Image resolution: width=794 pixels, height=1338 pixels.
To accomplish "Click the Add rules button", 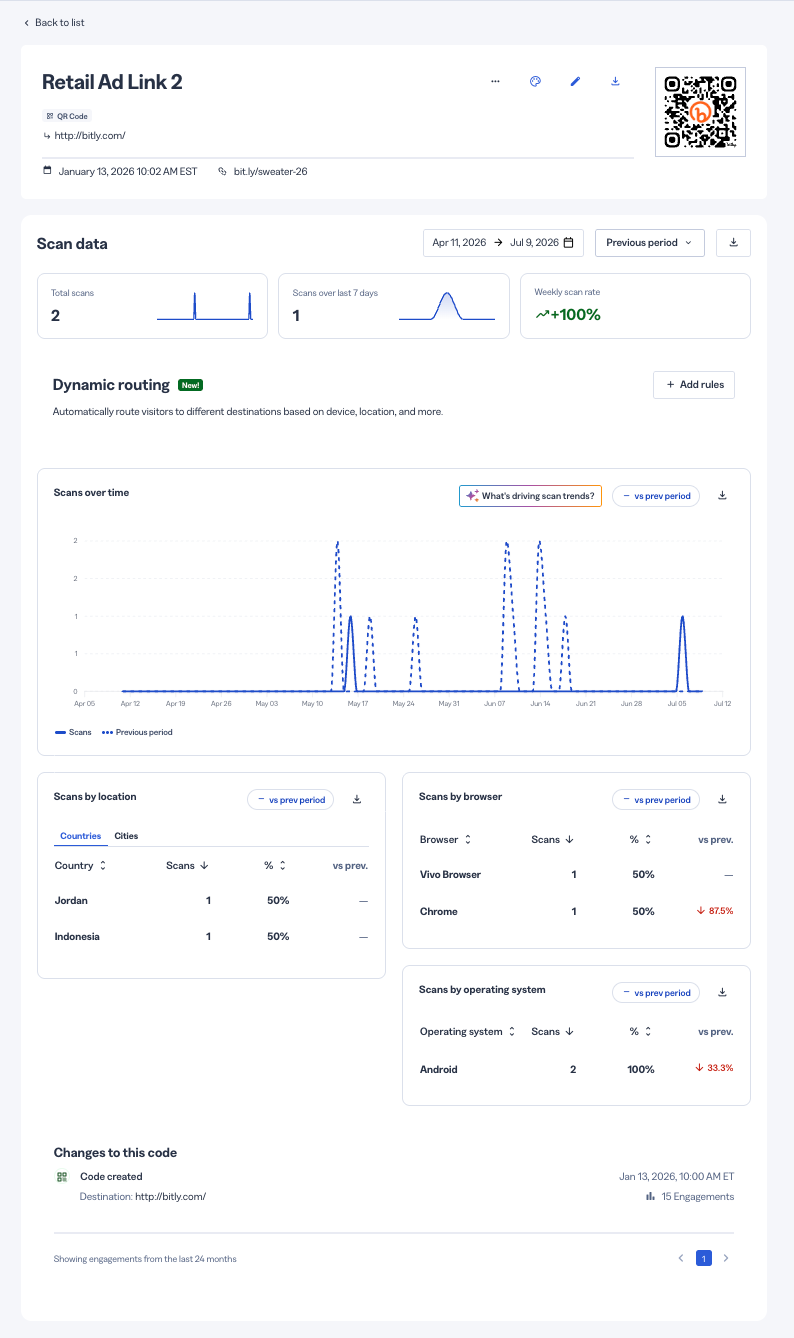I will click(694, 385).
